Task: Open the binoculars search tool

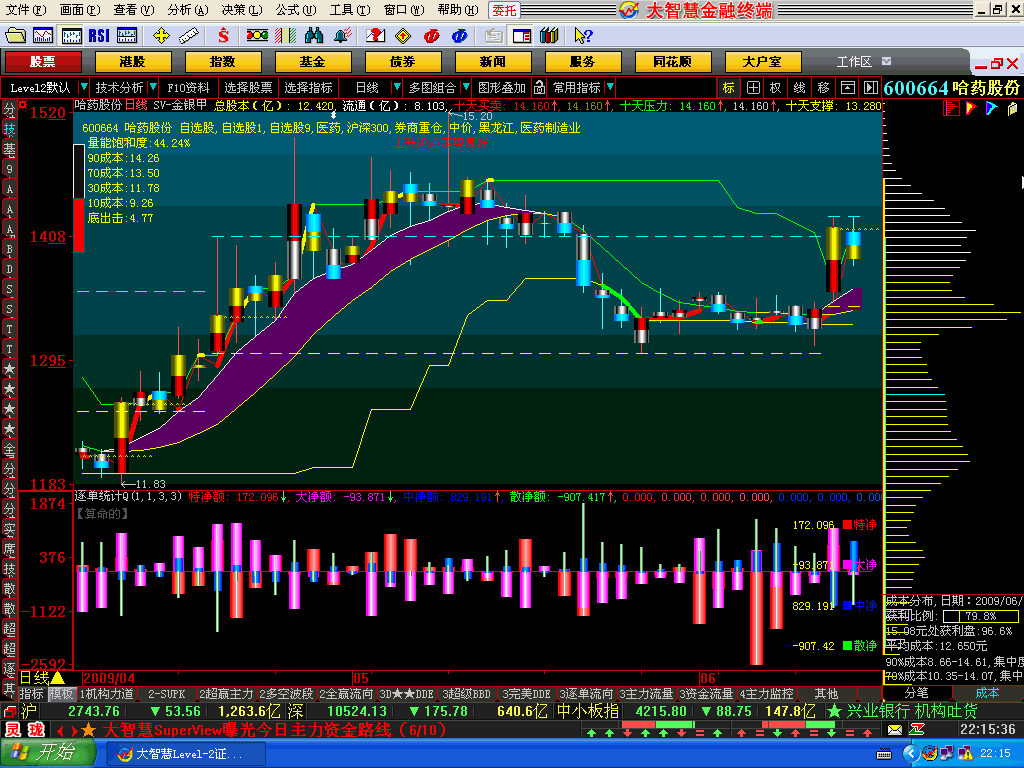Action: coord(314,35)
